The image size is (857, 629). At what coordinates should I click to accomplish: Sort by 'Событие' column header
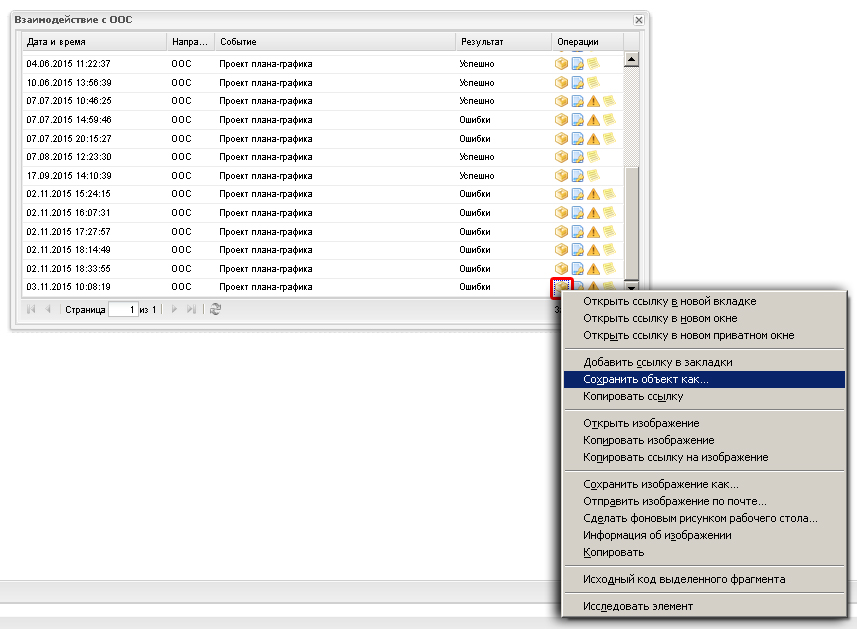(x=335, y=42)
